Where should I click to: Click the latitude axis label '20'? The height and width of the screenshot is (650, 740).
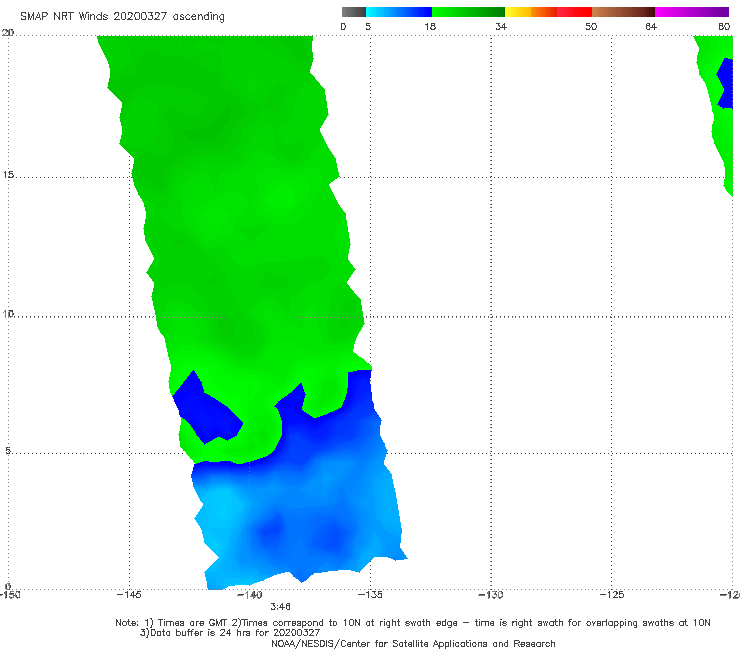(8, 33)
